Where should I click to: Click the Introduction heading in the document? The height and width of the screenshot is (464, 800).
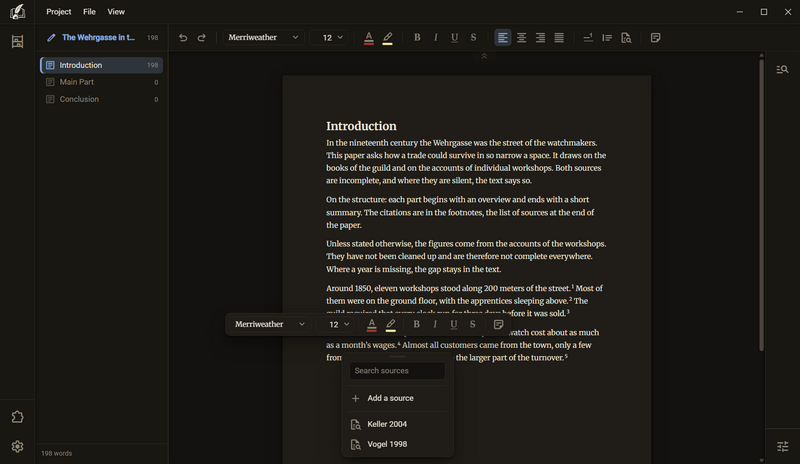pos(361,126)
